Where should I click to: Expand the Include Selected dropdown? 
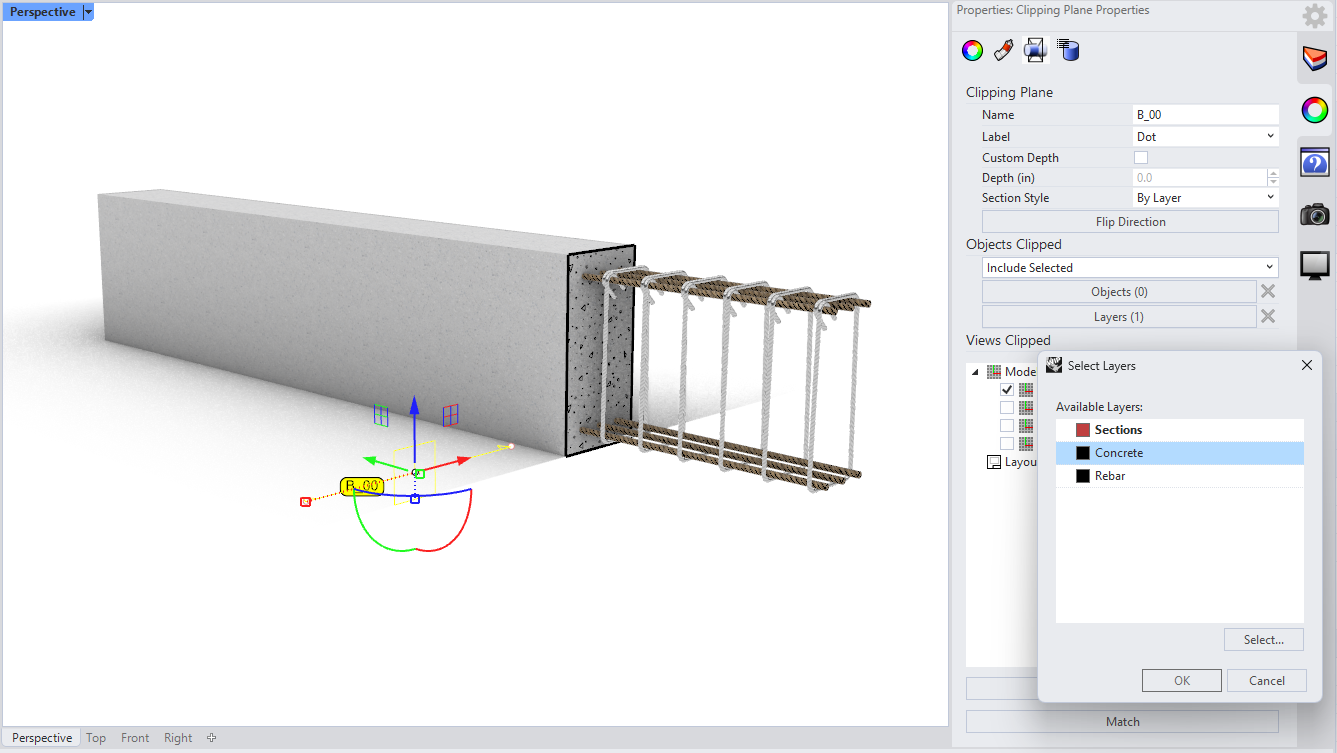tap(1130, 268)
